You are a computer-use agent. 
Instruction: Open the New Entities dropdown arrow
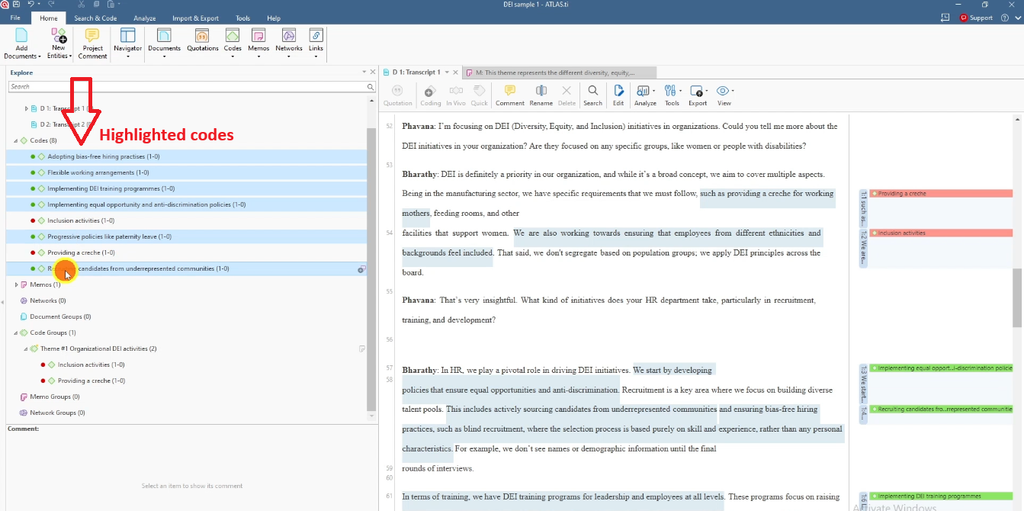(x=70, y=56)
